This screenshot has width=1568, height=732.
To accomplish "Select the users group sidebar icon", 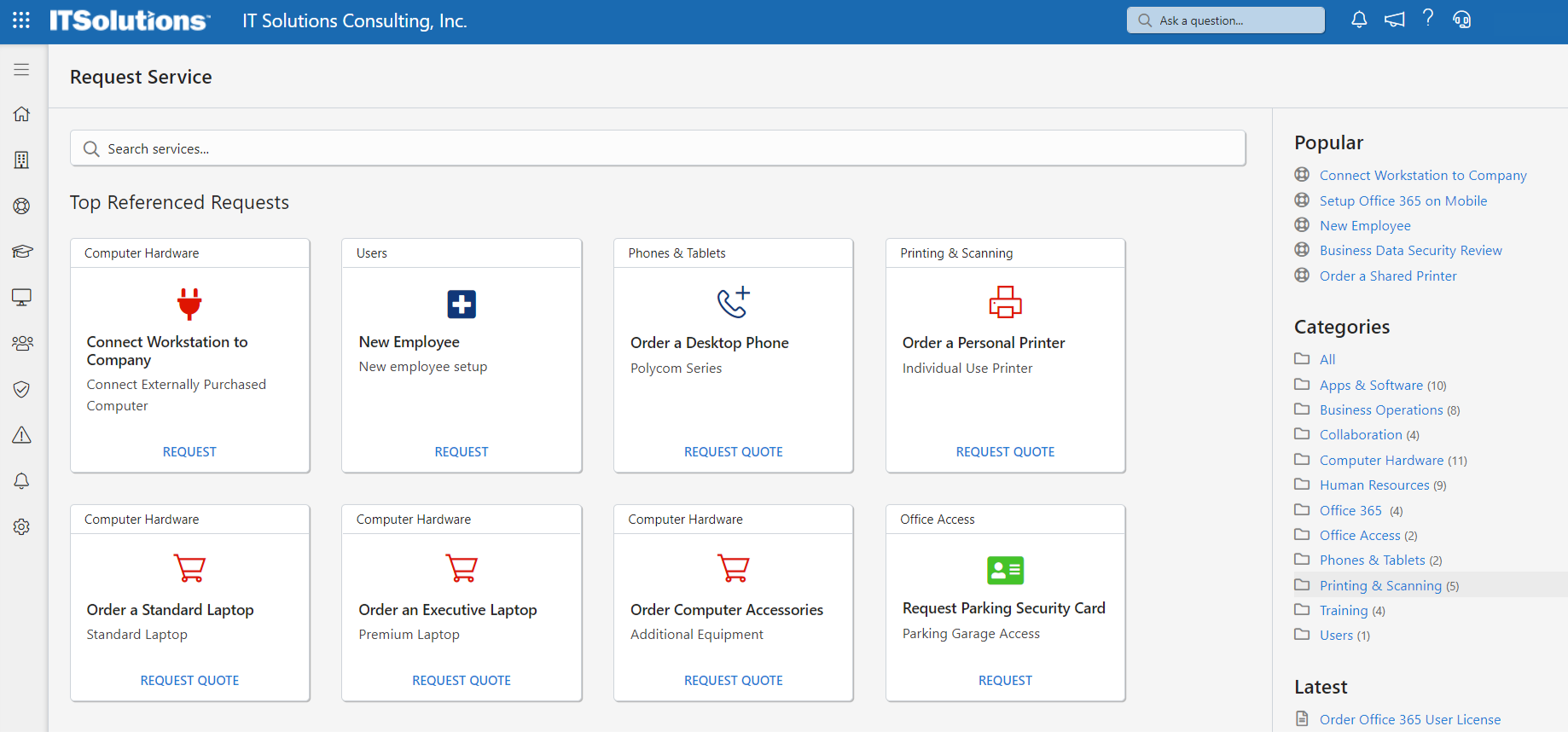I will (21, 343).
